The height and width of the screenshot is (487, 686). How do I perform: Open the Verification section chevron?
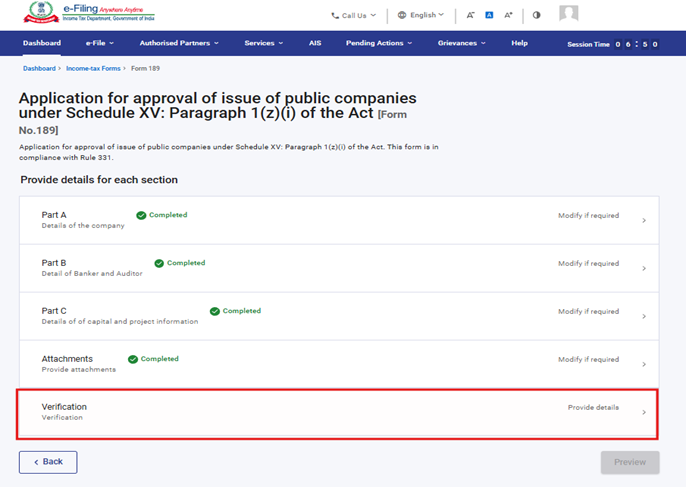643,412
